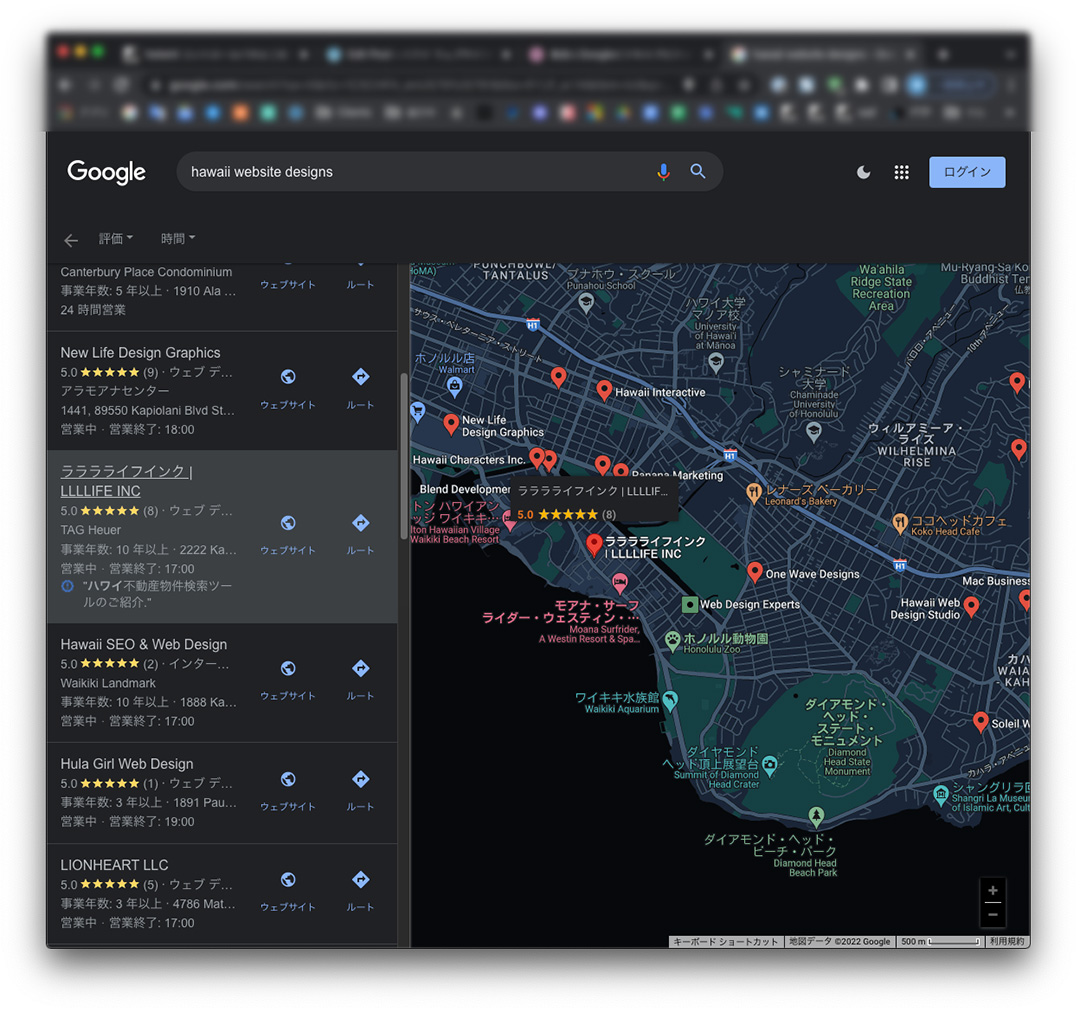1080x1012 pixels.
Task: Click the ログイン login button
Action: [966, 172]
